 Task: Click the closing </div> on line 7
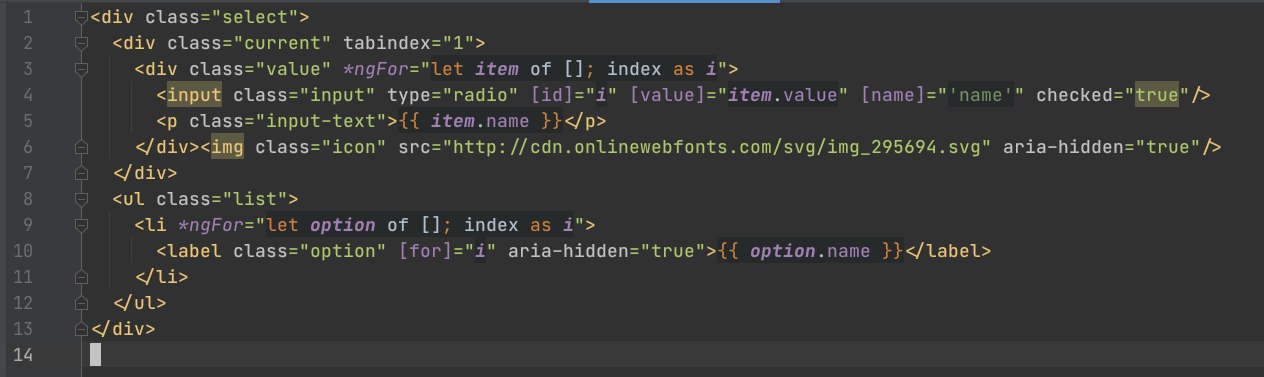(x=145, y=173)
